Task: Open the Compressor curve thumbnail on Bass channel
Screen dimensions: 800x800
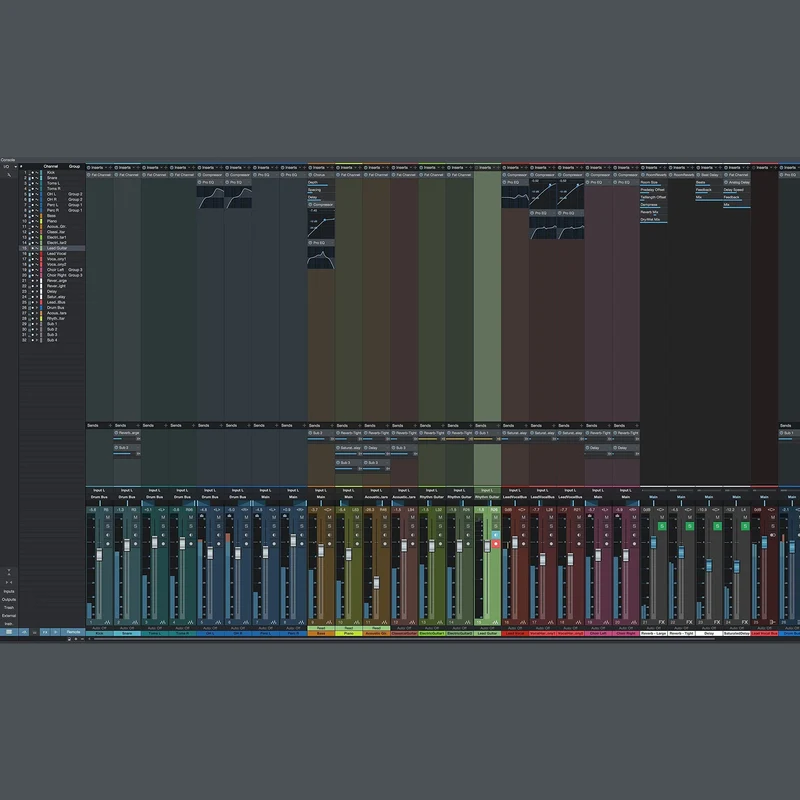Action: tap(321, 222)
